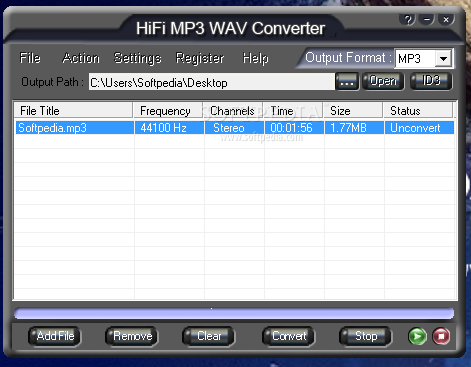
Task: Click the Clear button
Action: point(209,336)
